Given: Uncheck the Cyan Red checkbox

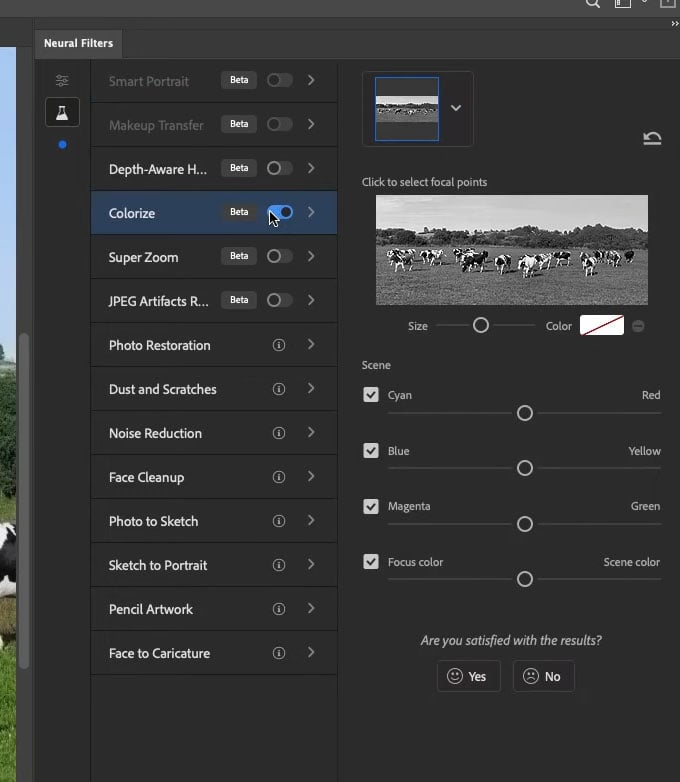Looking at the screenshot, I should pos(371,395).
